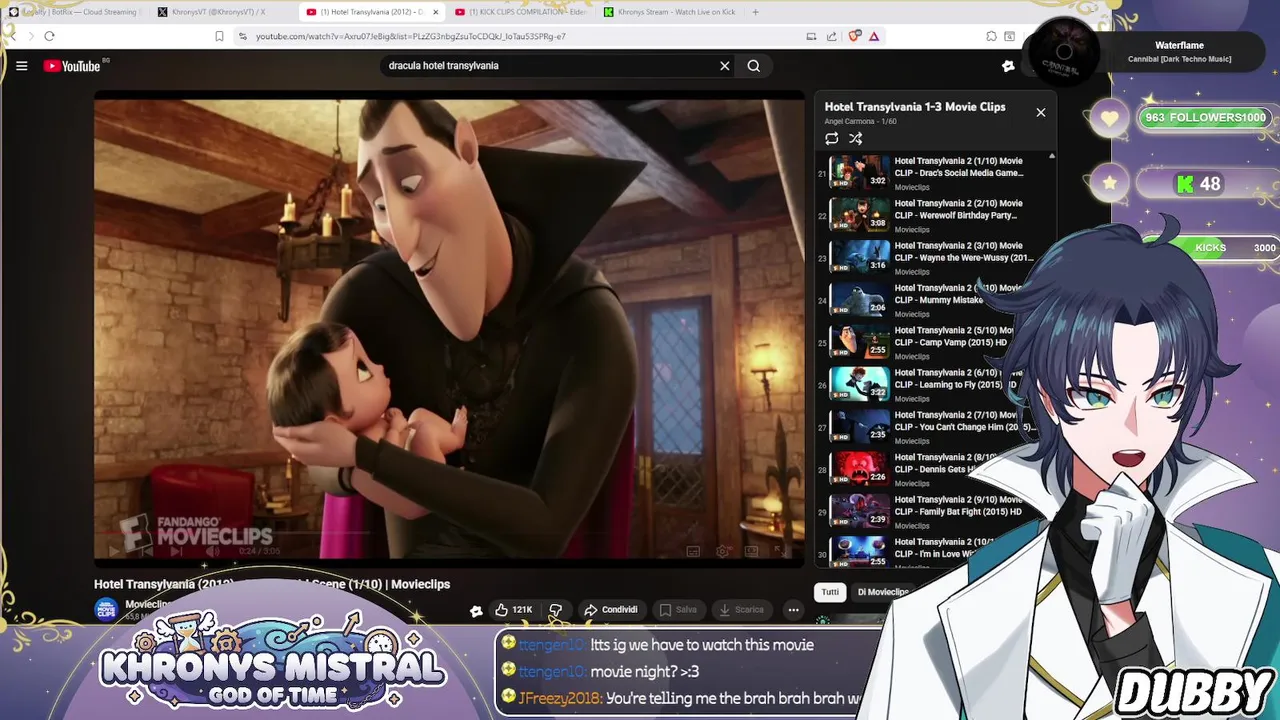Screen dimensions: 1280x720
Task: Toggle theater mode on the player
Action: pos(751,551)
